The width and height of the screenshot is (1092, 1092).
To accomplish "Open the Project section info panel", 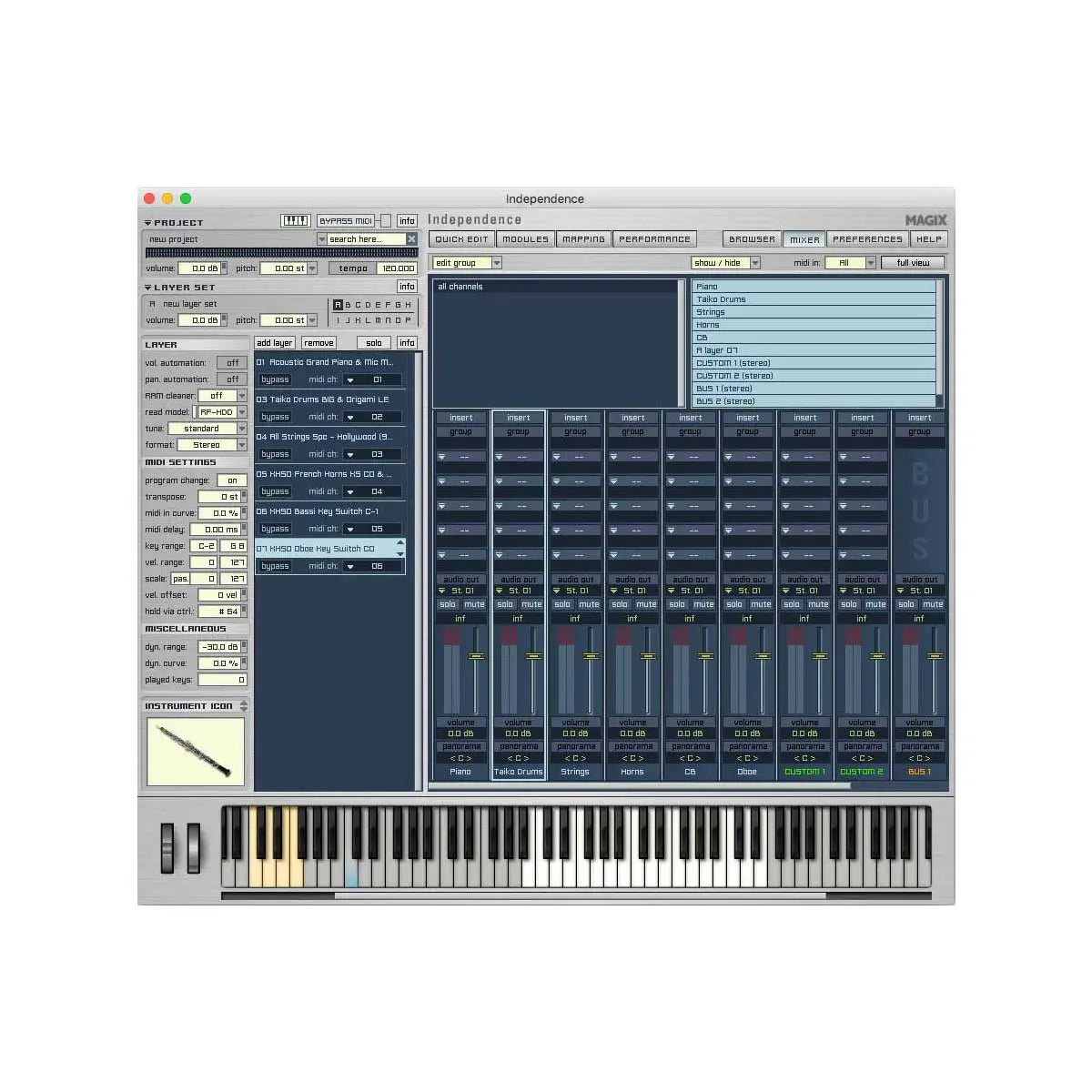I will (x=406, y=220).
